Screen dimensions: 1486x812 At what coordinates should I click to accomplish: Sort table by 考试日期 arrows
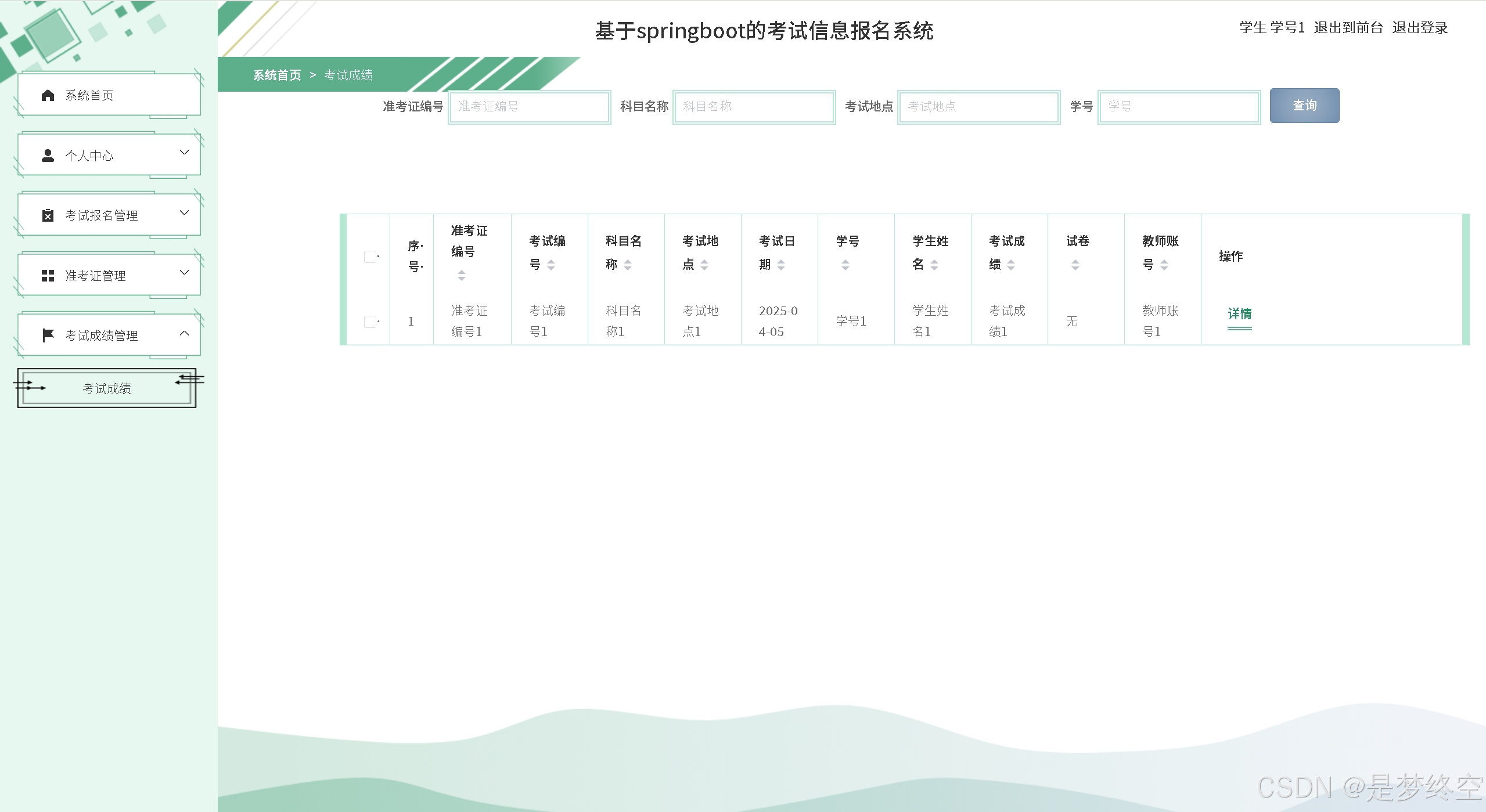[781, 265]
